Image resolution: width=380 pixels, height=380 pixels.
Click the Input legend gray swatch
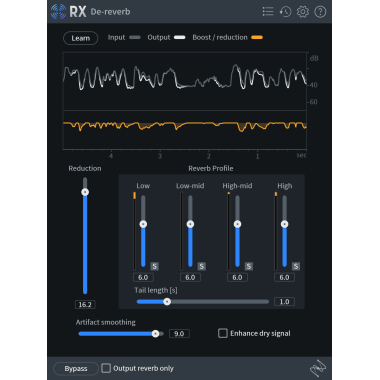click(135, 37)
